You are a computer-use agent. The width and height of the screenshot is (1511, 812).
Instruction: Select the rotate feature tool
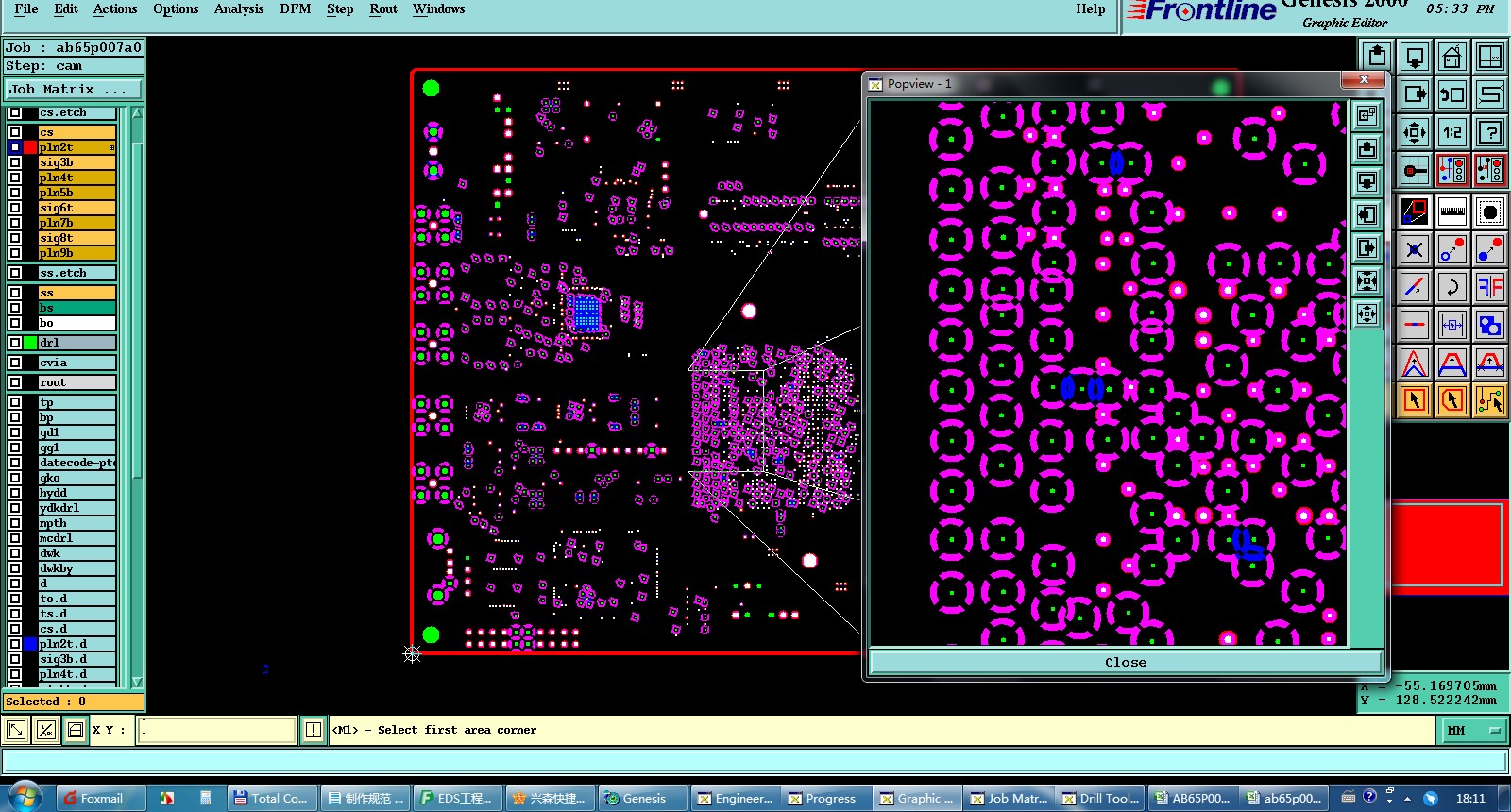pos(1452,287)
